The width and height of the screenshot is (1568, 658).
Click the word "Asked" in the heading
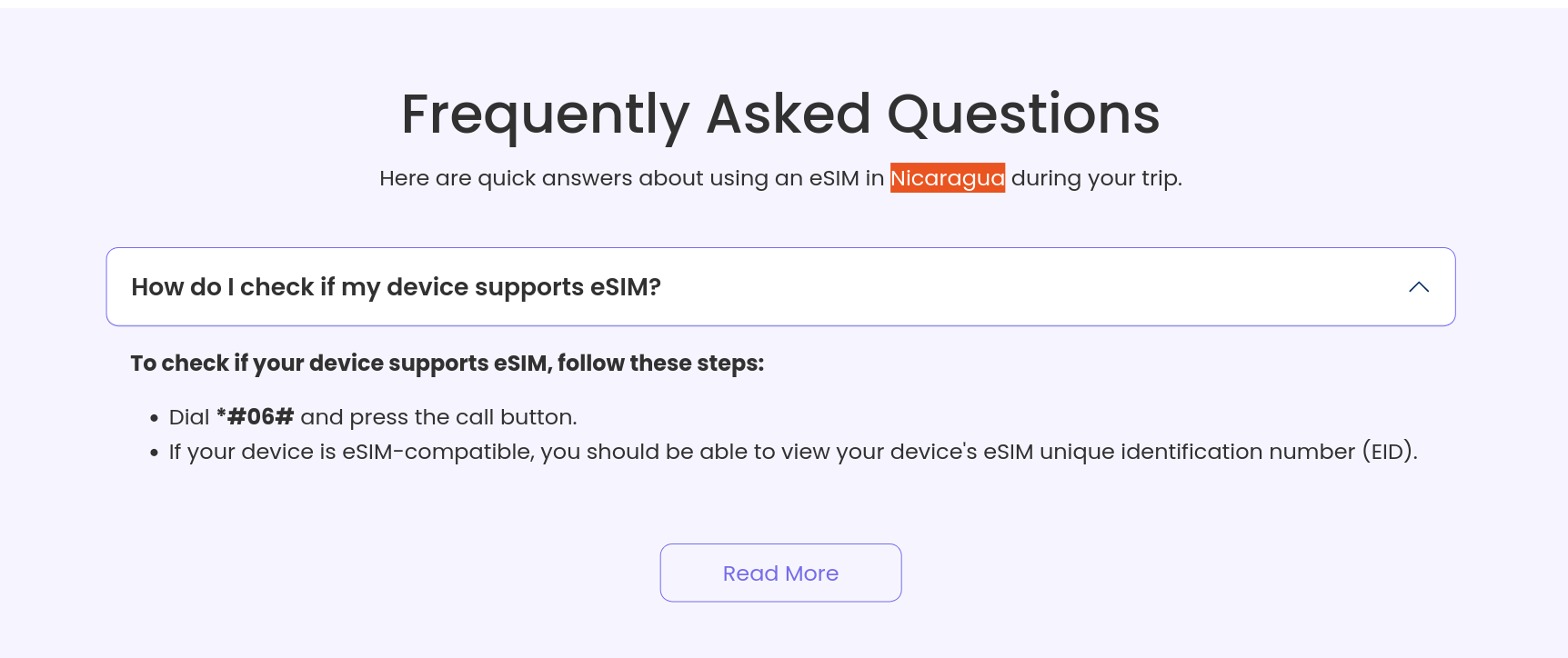pyautogui.click(x=788, y=115)
